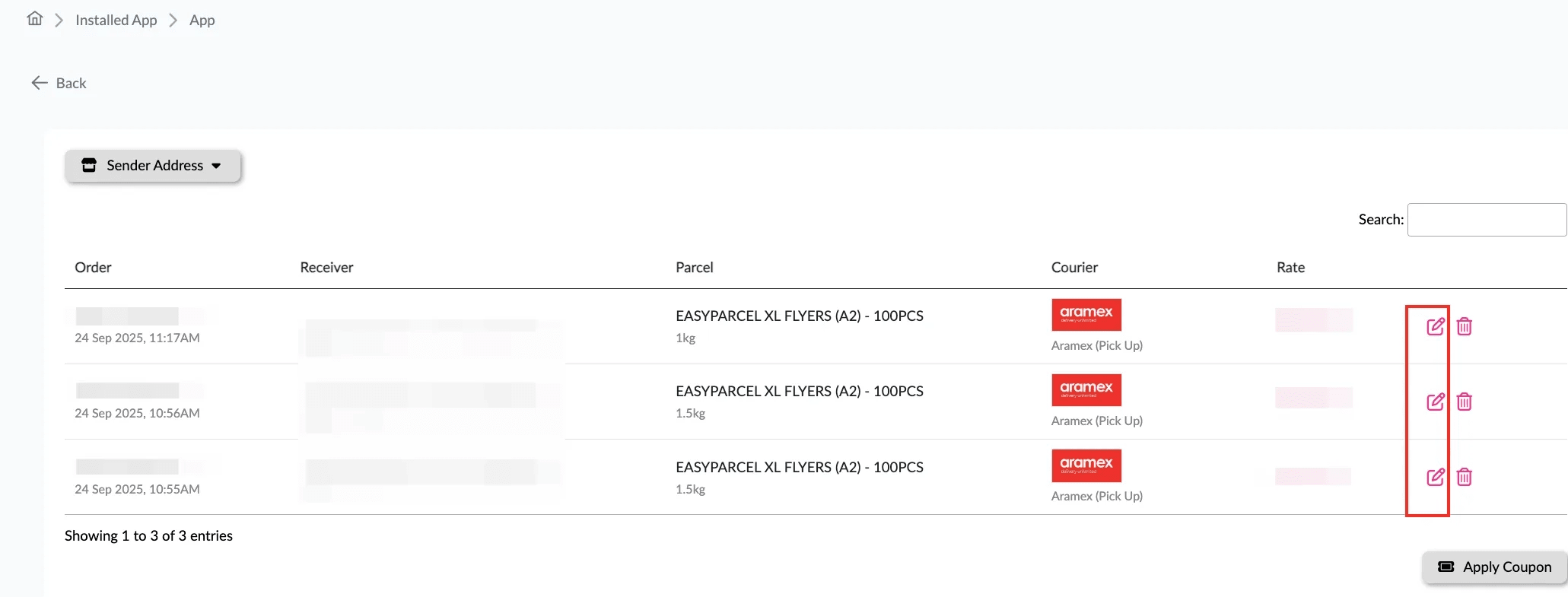The image size is (1568, 597).
Task: Sort table by Receiver column header
Action: [326, 267]
